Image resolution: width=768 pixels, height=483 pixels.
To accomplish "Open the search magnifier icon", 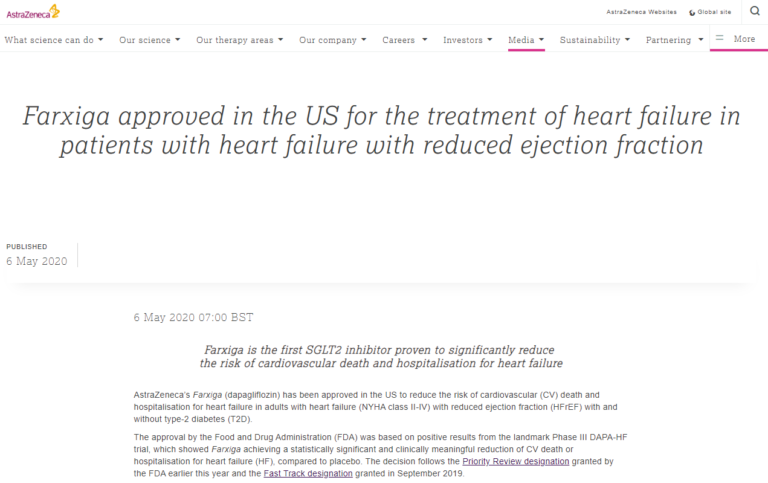I will (754, 11).
